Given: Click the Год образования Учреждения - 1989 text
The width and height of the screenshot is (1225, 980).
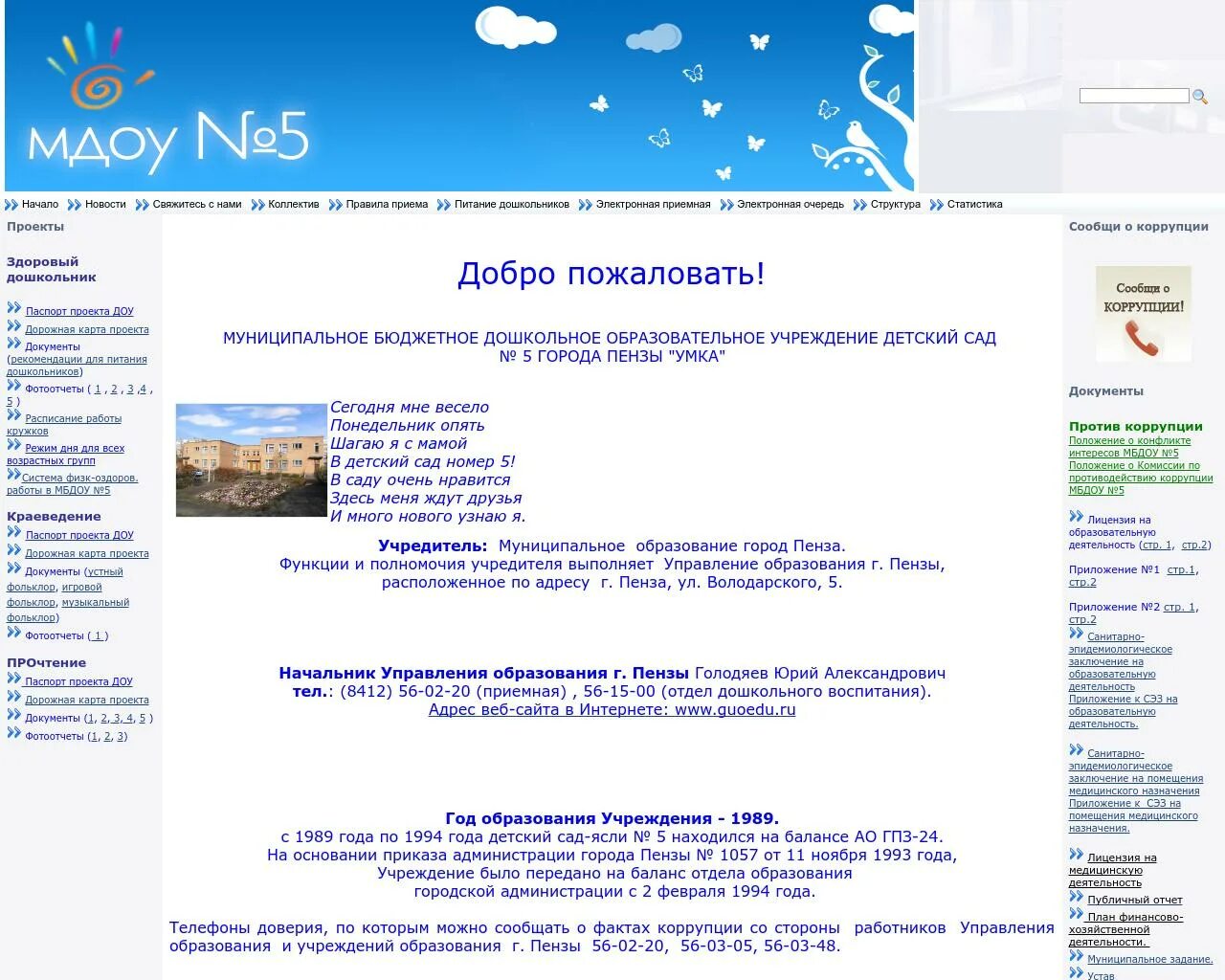Looking at the screenshot, I should pos(612,818).
